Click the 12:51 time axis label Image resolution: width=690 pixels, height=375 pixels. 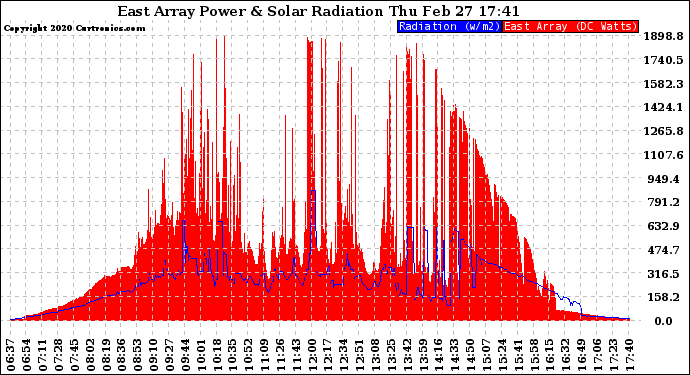tap(359, 355)
